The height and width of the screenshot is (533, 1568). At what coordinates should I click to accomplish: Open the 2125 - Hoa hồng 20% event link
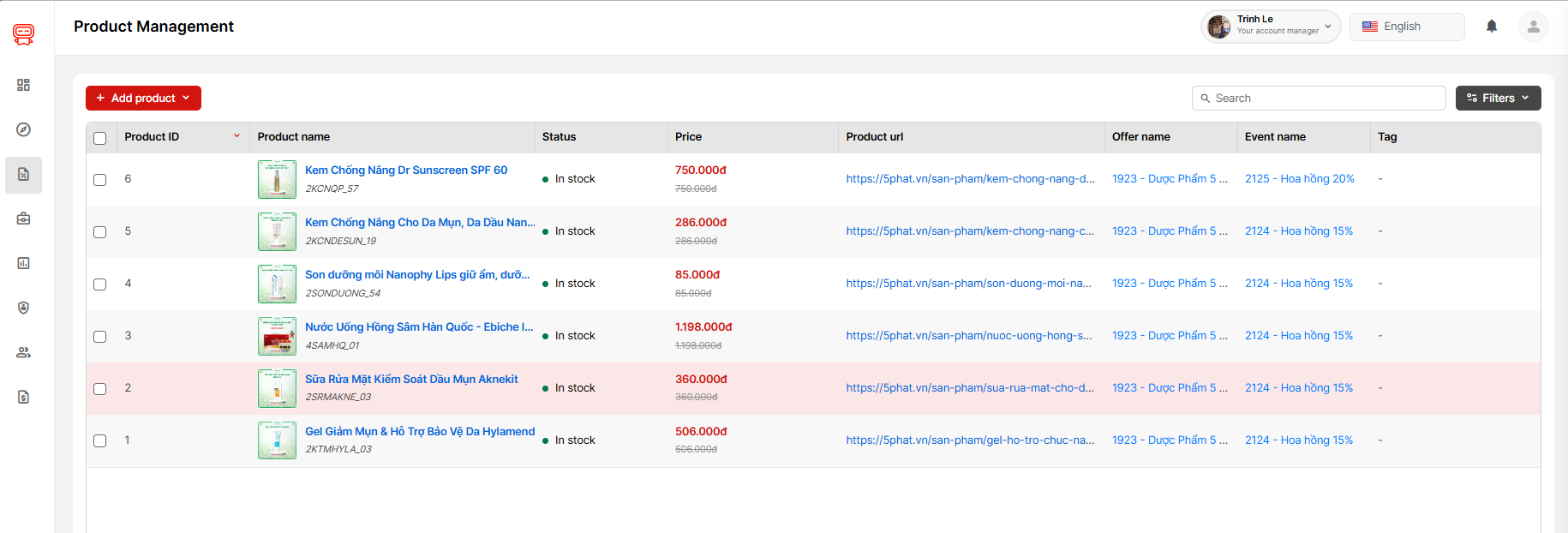1299,179
